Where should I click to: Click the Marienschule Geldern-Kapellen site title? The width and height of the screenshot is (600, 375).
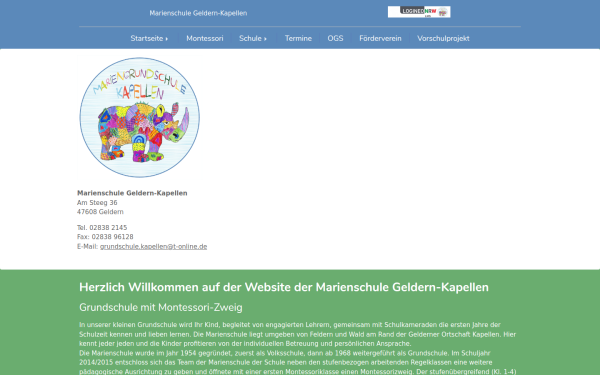(198, 13)
